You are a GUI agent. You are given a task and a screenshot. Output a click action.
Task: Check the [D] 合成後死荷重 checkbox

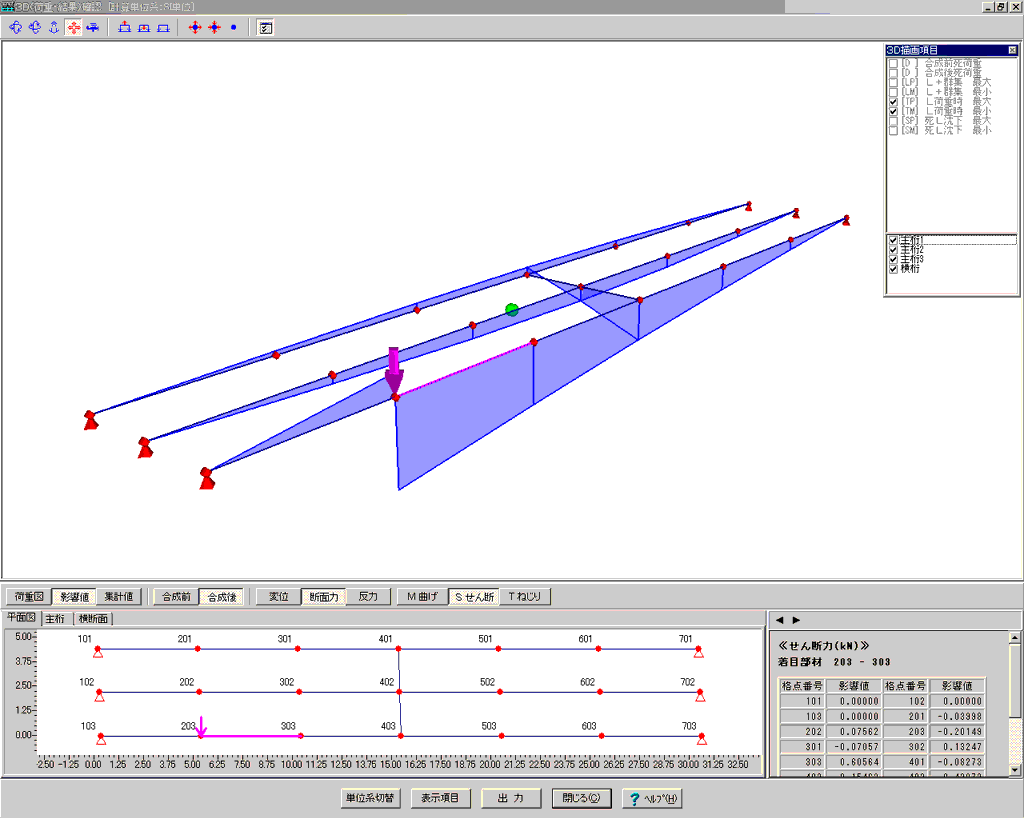coord(893,73)
